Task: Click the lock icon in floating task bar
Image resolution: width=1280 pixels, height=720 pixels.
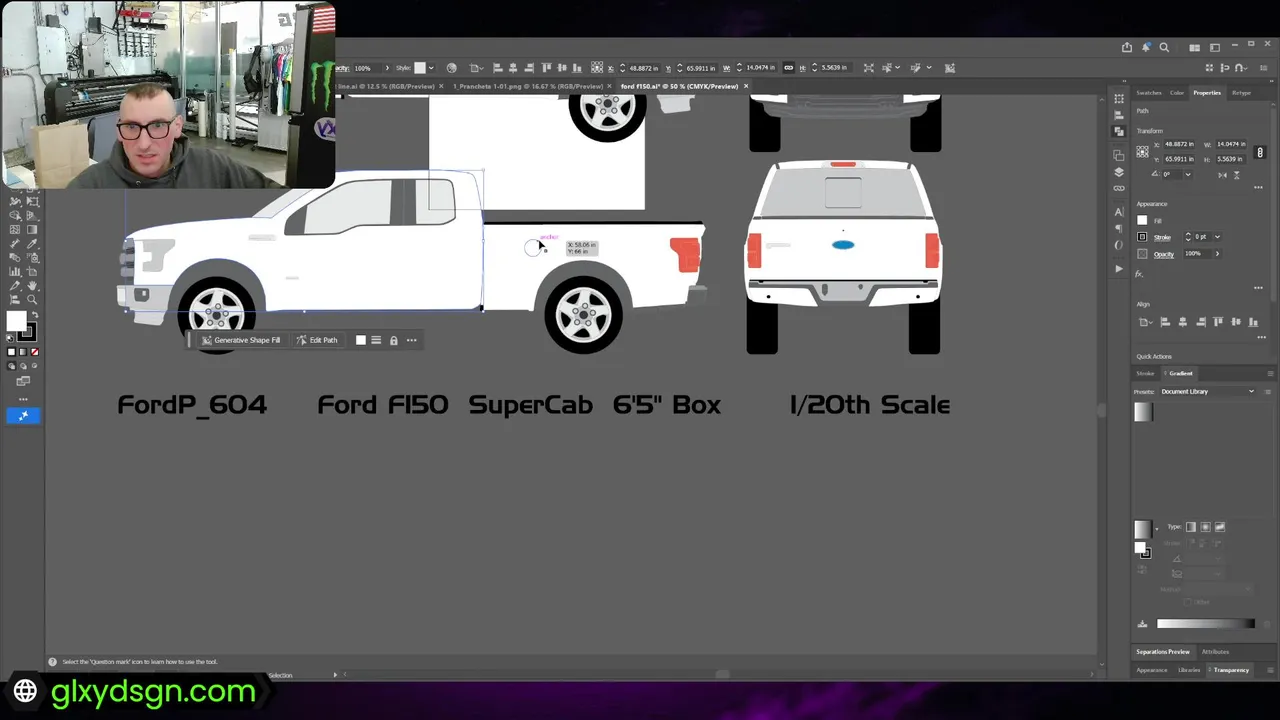Action: 393,340
